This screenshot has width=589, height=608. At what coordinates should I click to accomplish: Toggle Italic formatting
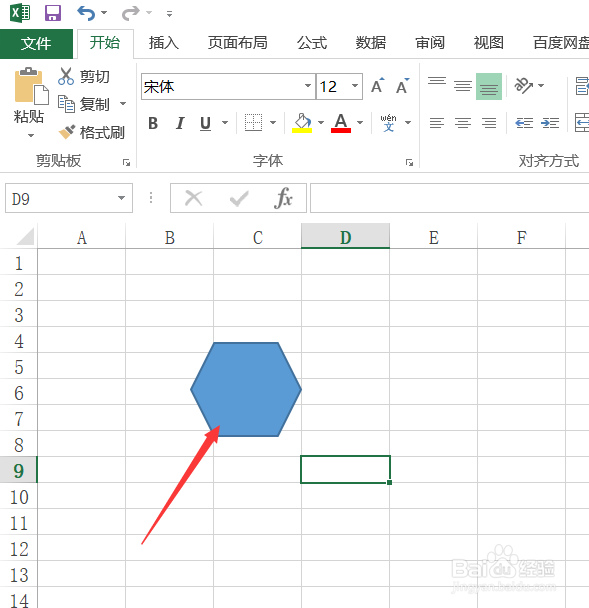click(179, 123)
